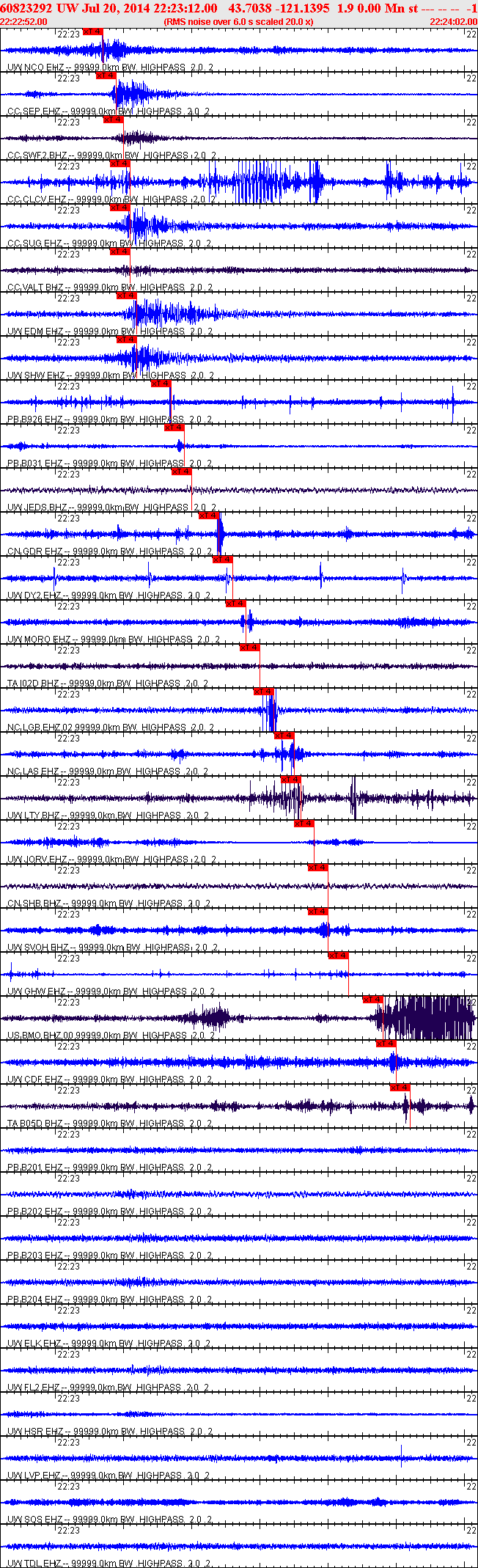This screenshot has width=478, height=1568.
Task: Click the UW FL2 EHZ trace label
Action: (x=109, y=1388)
